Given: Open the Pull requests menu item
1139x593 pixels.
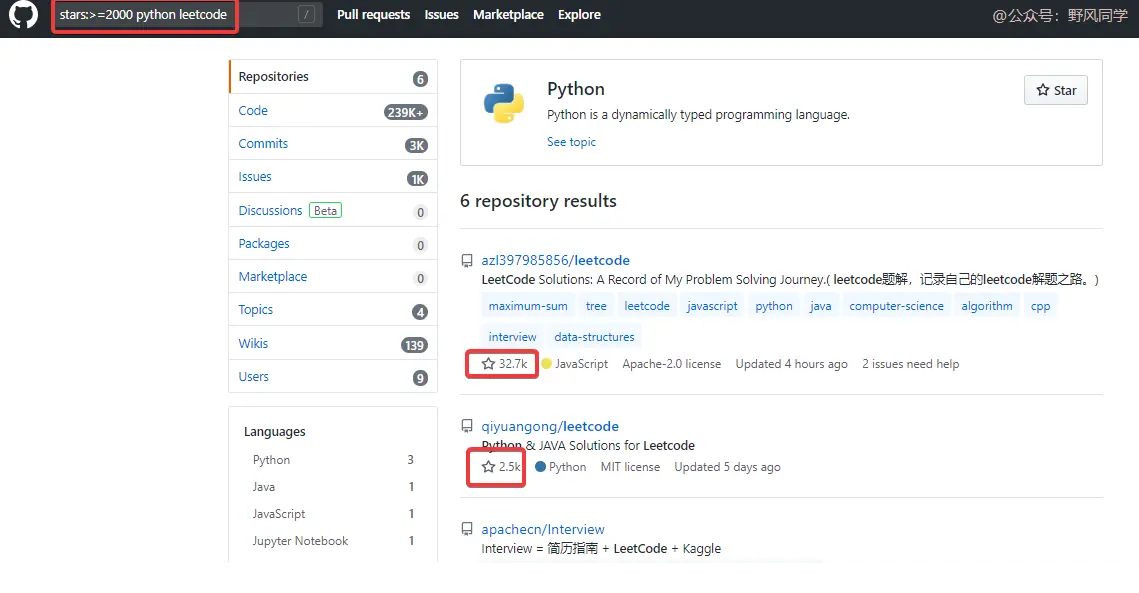Looking at the screenshot, I should 373,15.
